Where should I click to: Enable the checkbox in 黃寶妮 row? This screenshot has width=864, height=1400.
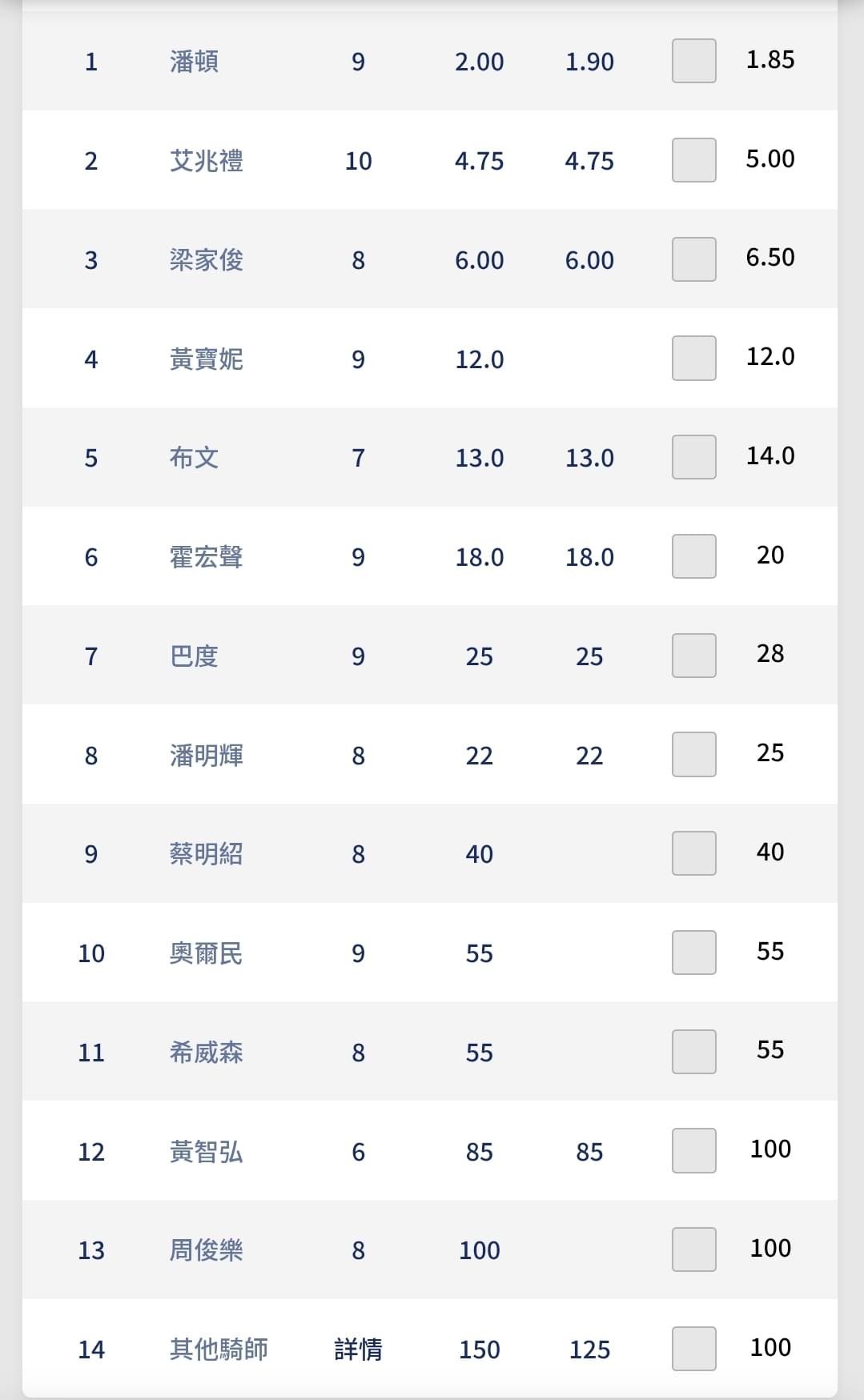click(x=693, y=358)
